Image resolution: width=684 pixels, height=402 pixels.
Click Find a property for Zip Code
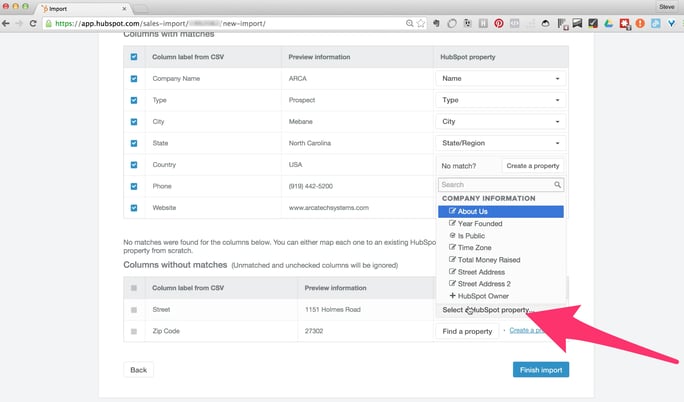[x=467, y=331]
